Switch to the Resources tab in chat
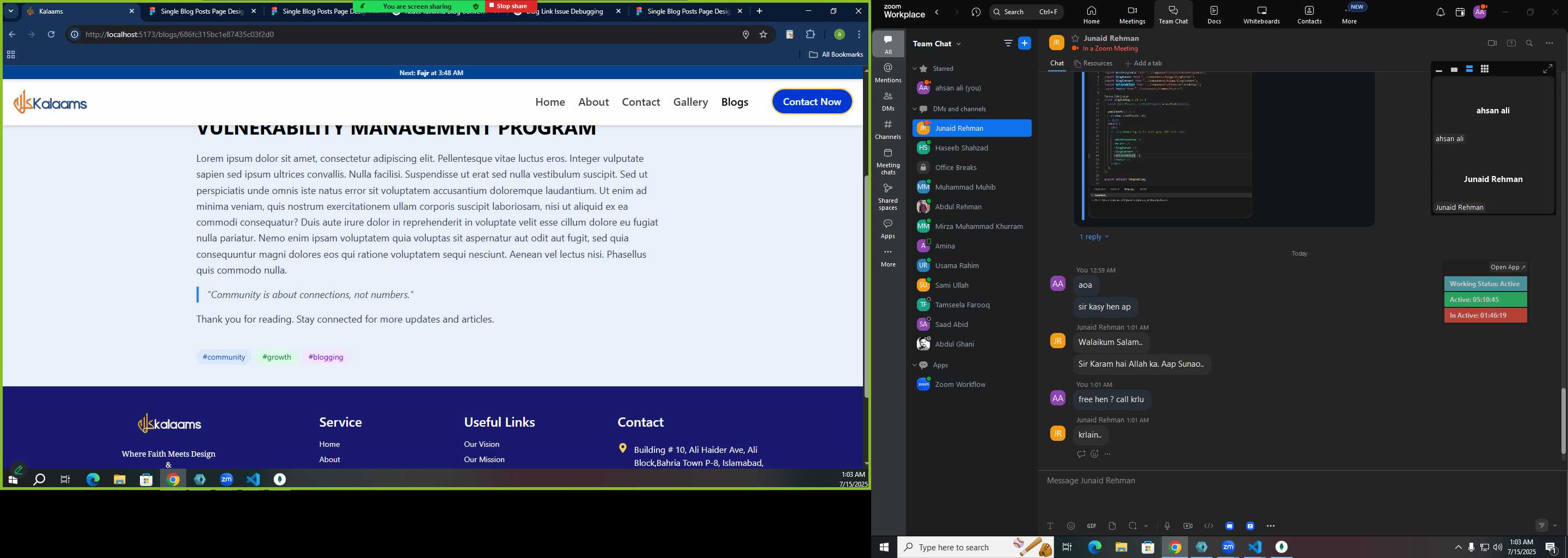The width and height of the screenshot is (1568, 558). [x=1093, y=63]
